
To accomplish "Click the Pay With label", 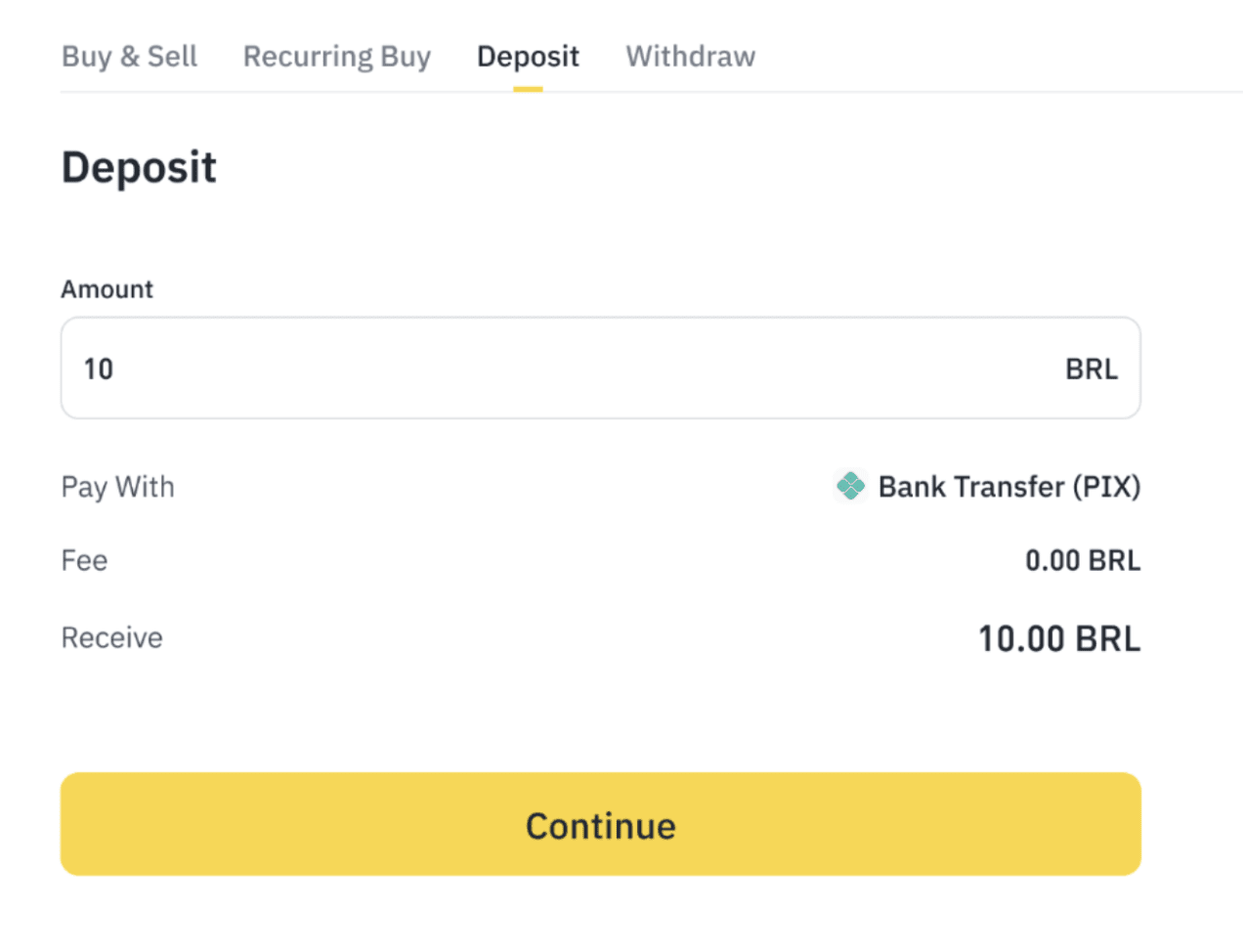I will click(x=117, y=487).
